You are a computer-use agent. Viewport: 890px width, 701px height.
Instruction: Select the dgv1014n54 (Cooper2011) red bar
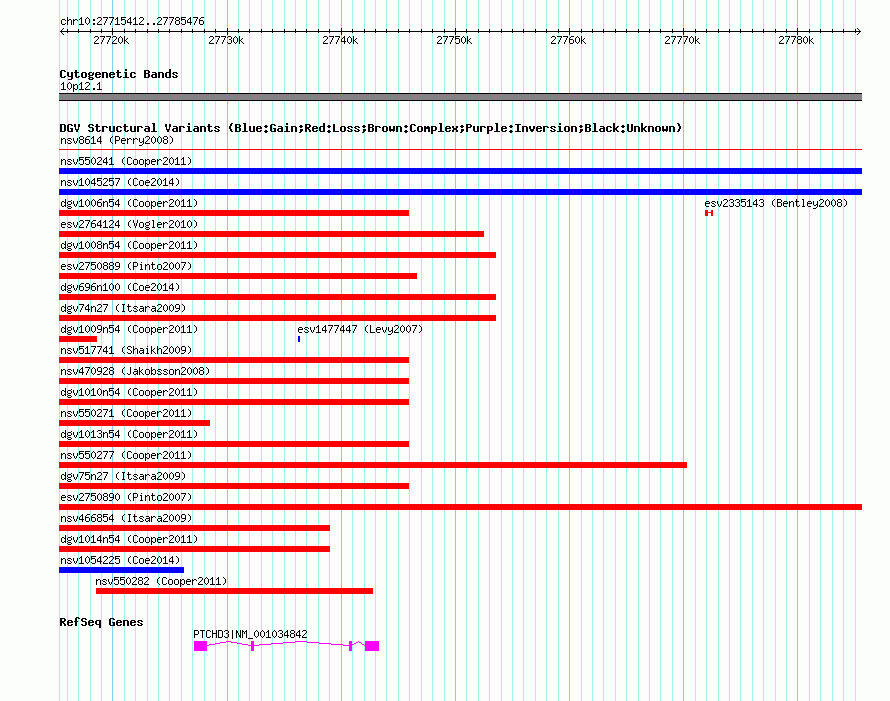pyautogui.click(x=194, y=549)
